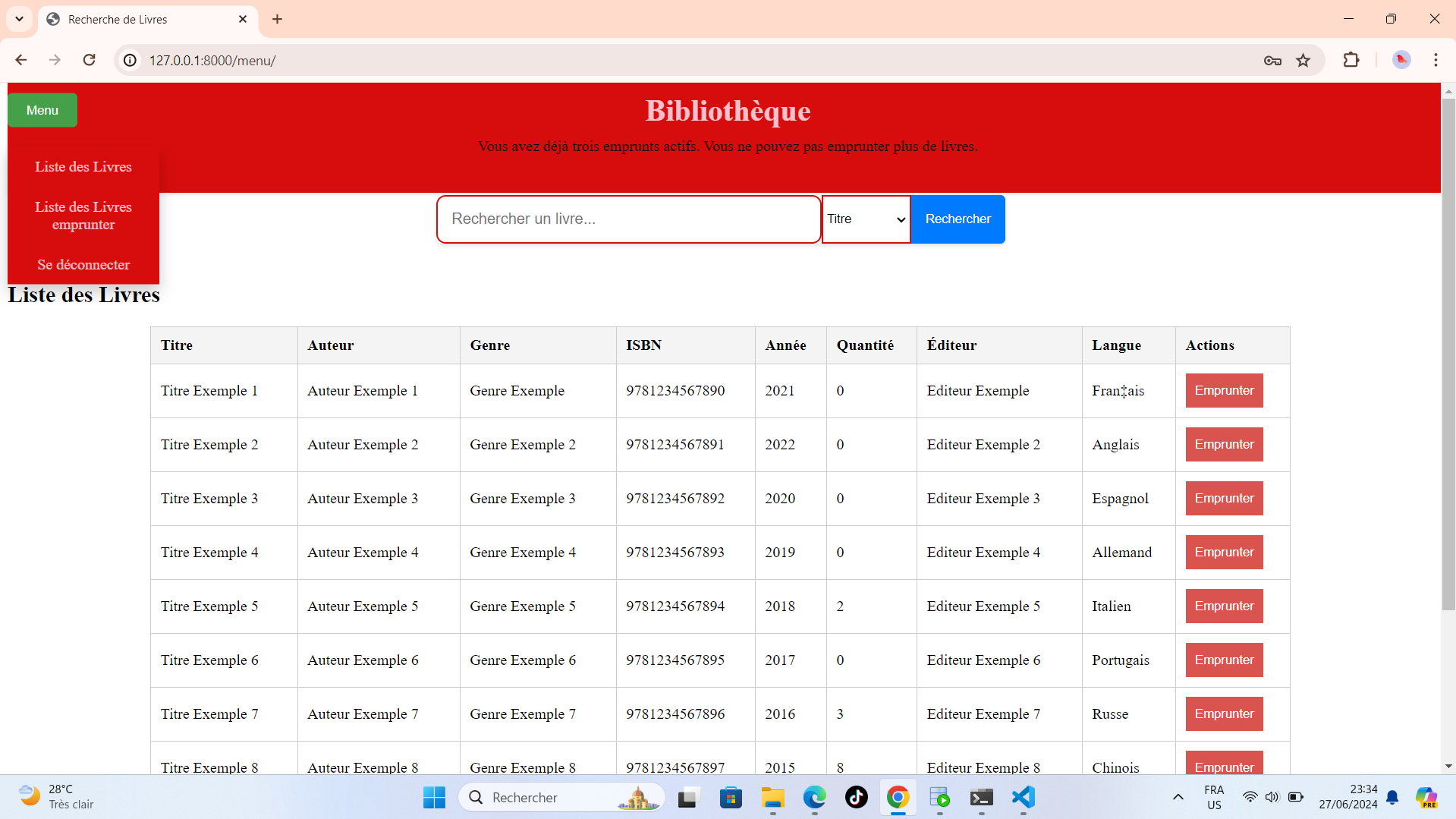Click the volume icon in the system tray
Screen dimensions: 1456x819
[x=1273, y=797]
